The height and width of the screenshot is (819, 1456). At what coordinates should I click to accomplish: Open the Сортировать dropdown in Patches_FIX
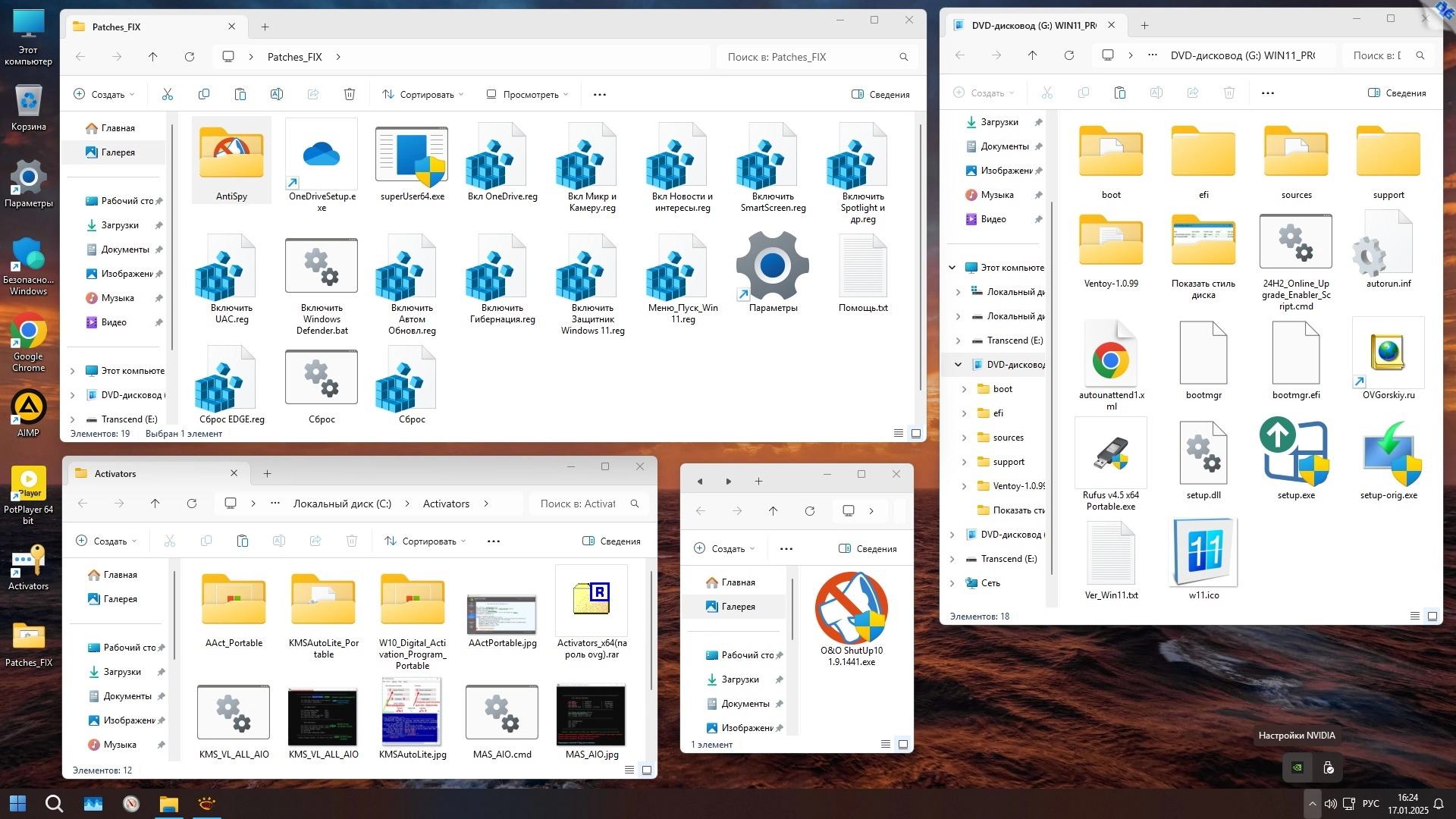422,94
